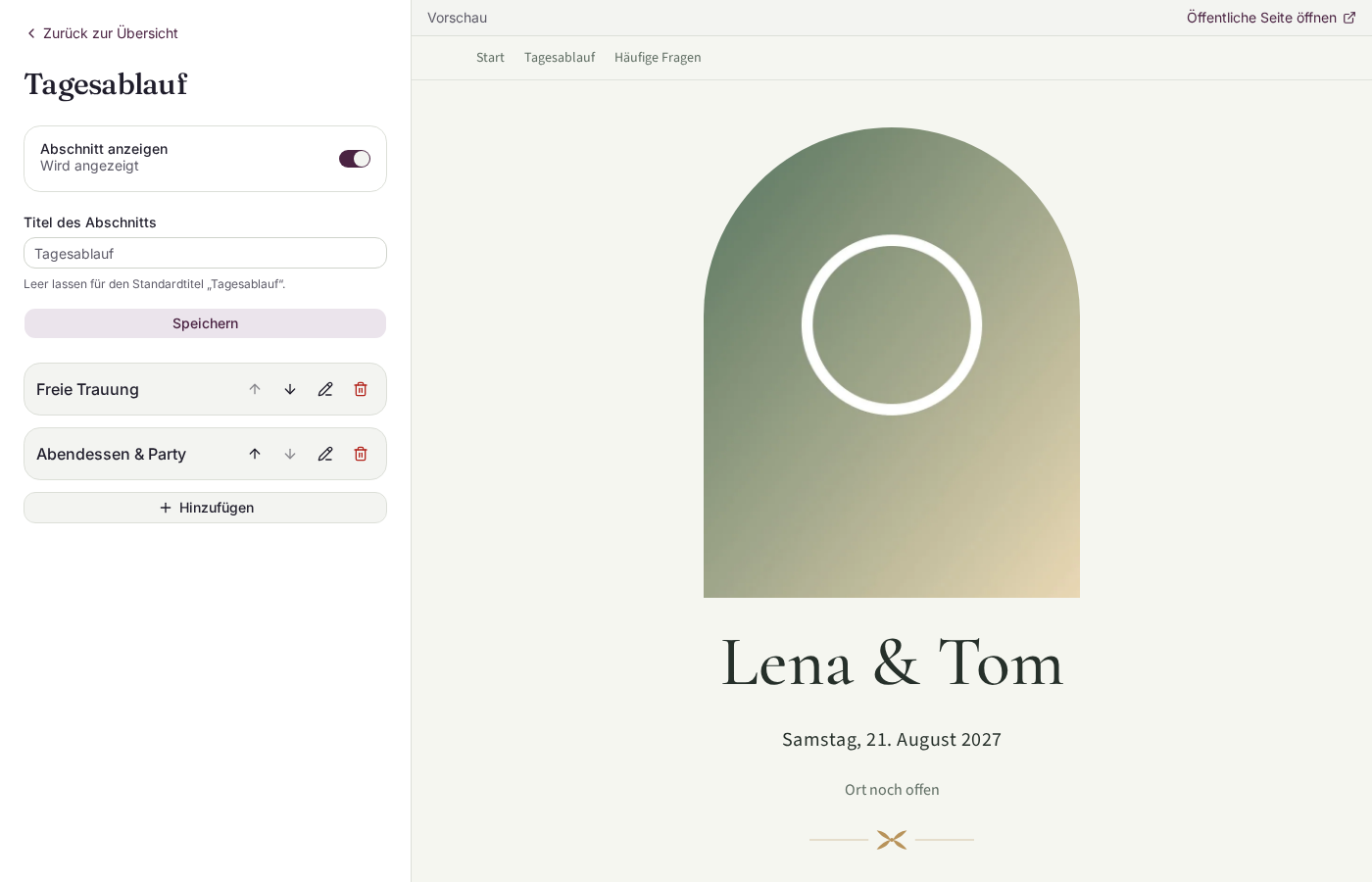Click the date Samstag, 21. August 2027
Image resolution: width=1372 pixels, height=882 pixels.
[892, 740]
